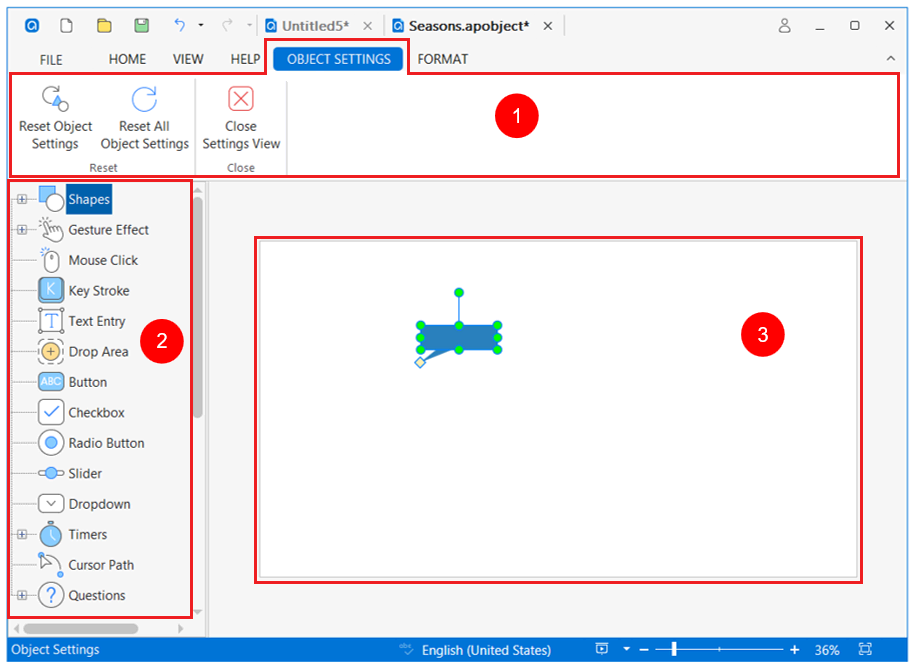Switch to the Untitled5 document tab
Viewport: 918px width, 670px height.
pyautogui.click(x=314, y=26)
